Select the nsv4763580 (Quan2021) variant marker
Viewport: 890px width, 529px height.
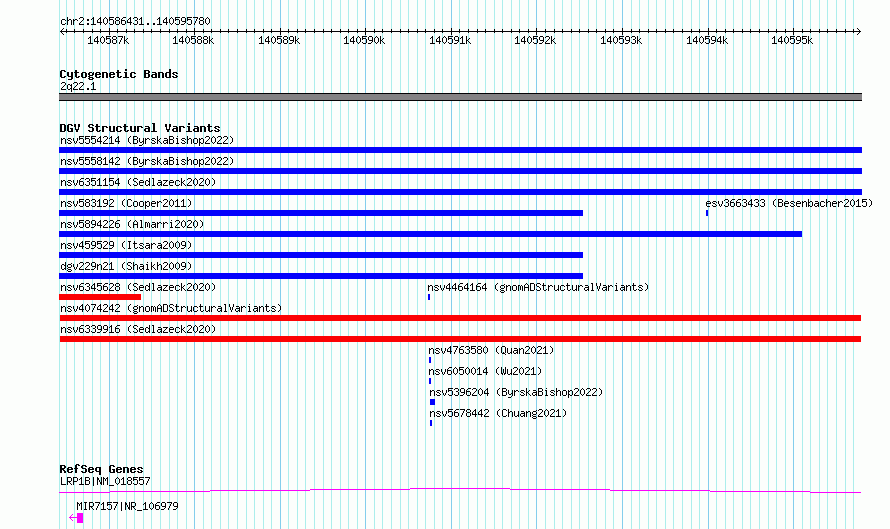coord(430,360)
